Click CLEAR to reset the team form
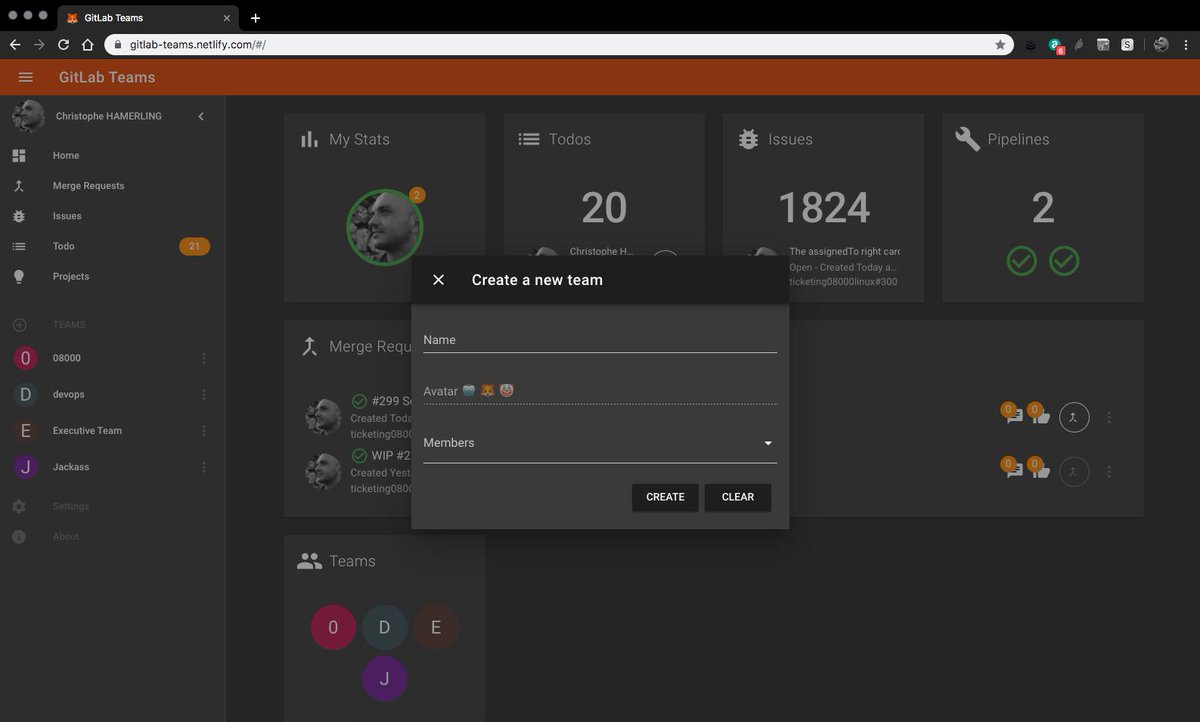The image size is (1200, 722). pyautogui.click(x=737, y=497)
